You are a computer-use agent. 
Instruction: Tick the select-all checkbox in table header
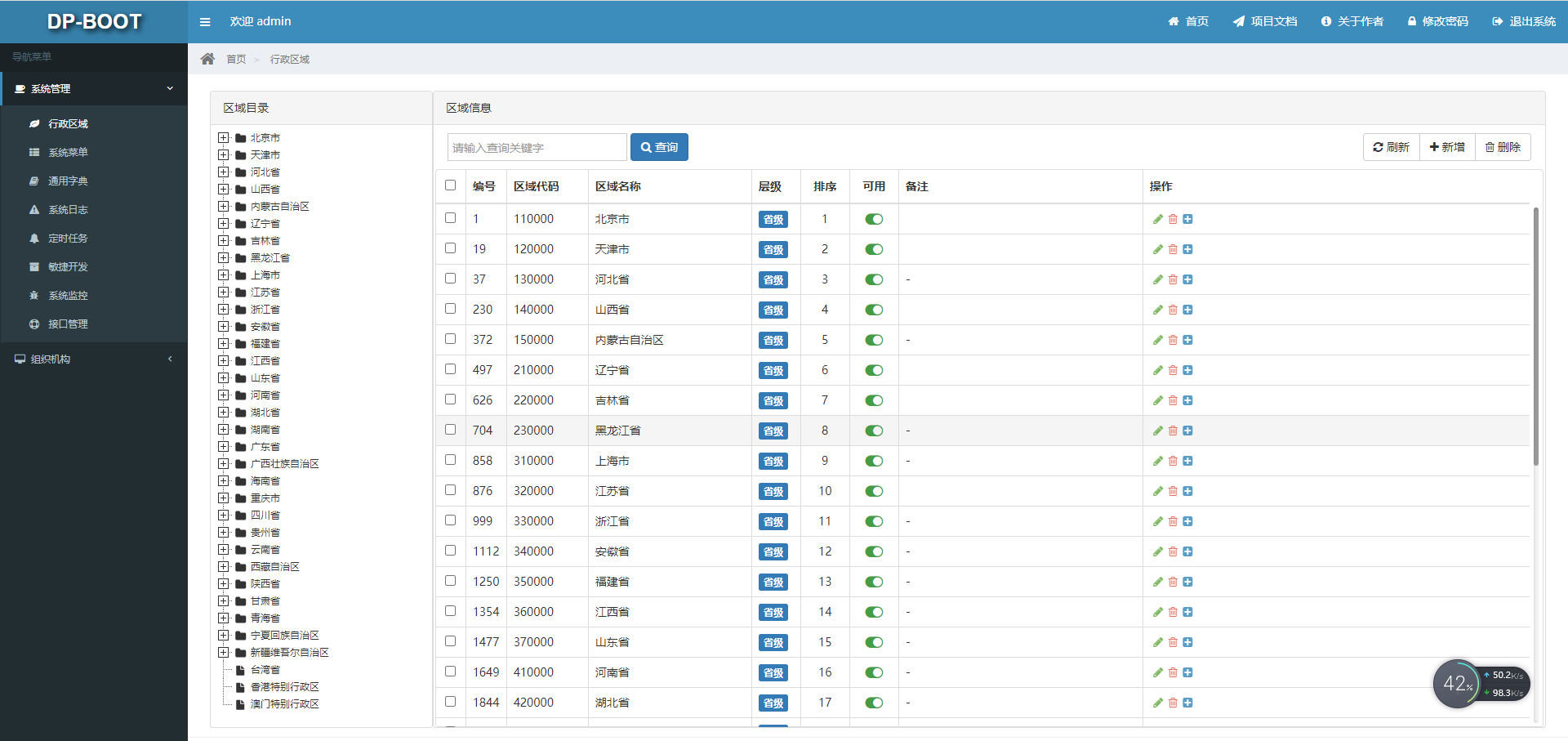(x=450, y=185)
